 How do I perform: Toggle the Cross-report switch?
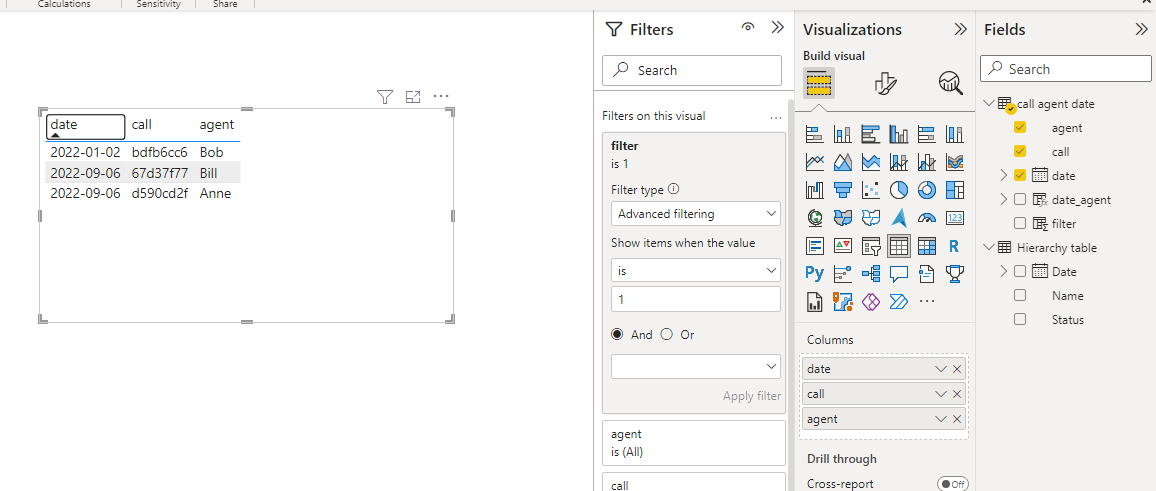pos(953,484)
